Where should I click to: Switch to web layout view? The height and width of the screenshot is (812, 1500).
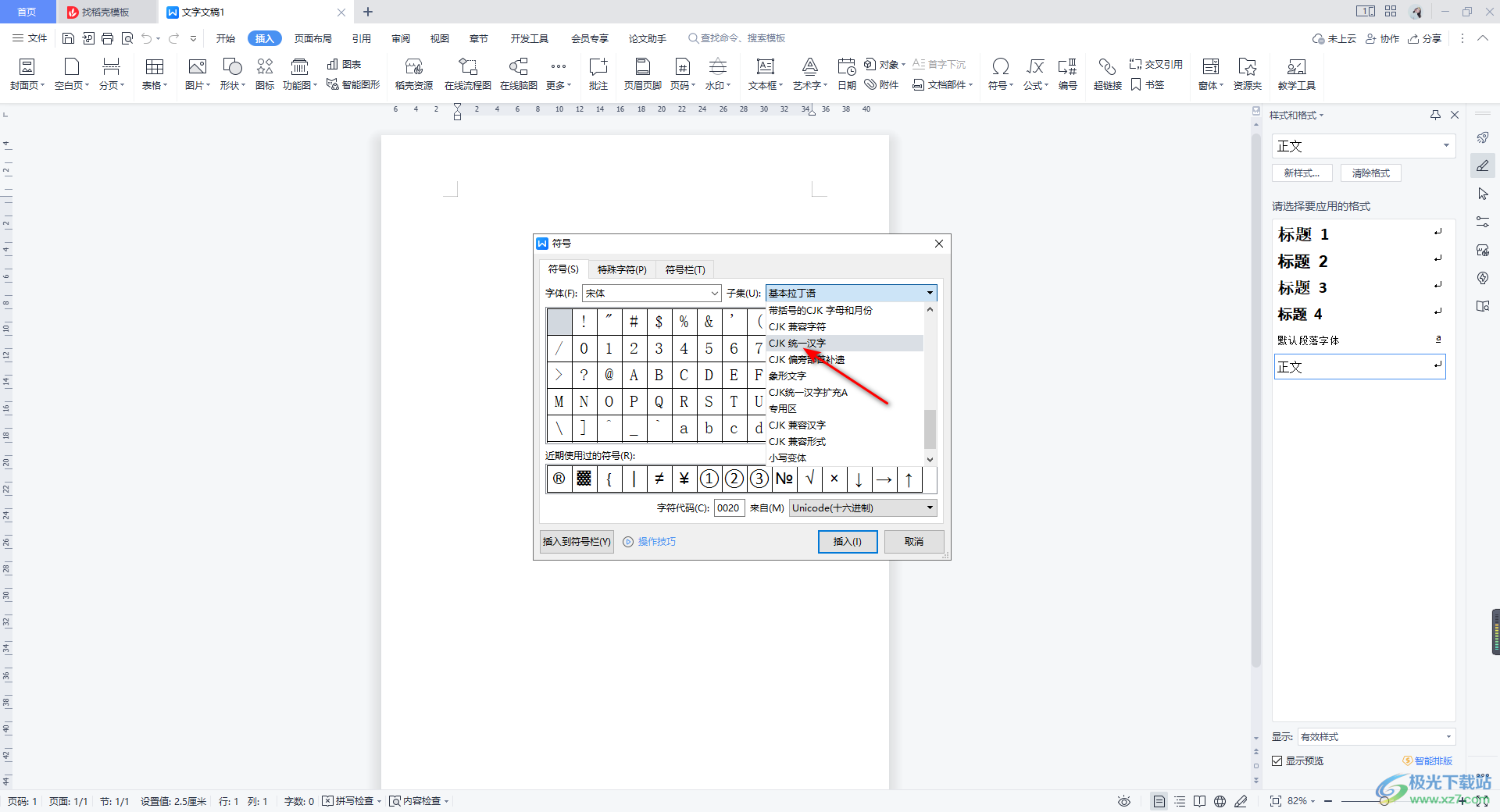(x=1220, y=801)
